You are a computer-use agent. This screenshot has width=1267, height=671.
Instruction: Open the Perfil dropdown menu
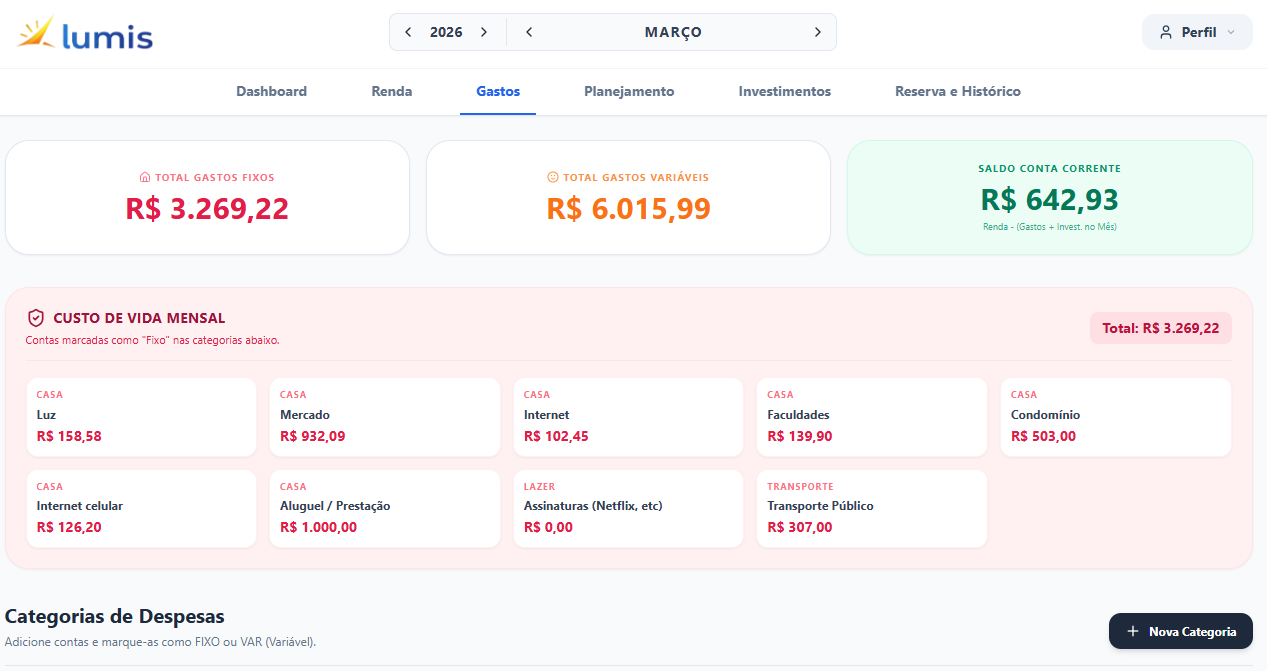[1196, 32]
